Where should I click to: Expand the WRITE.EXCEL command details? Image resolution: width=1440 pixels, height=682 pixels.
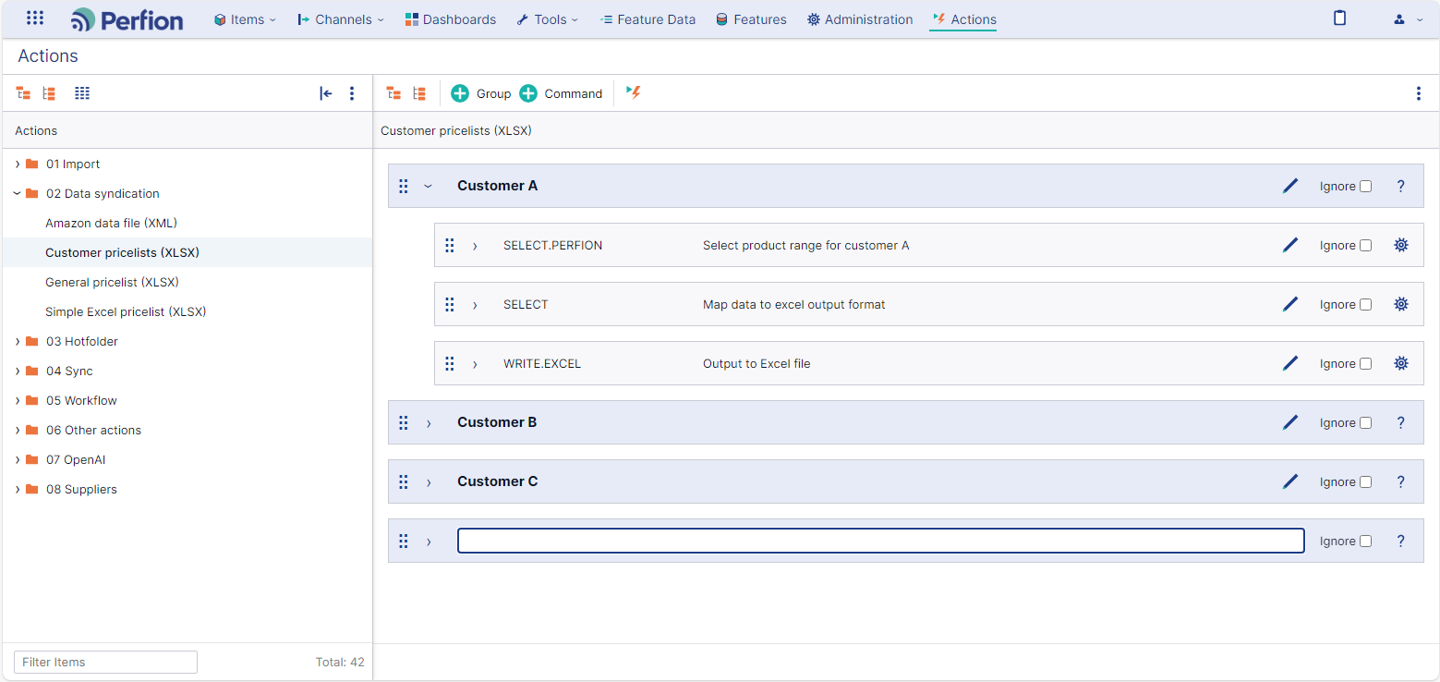click(475, 364)
